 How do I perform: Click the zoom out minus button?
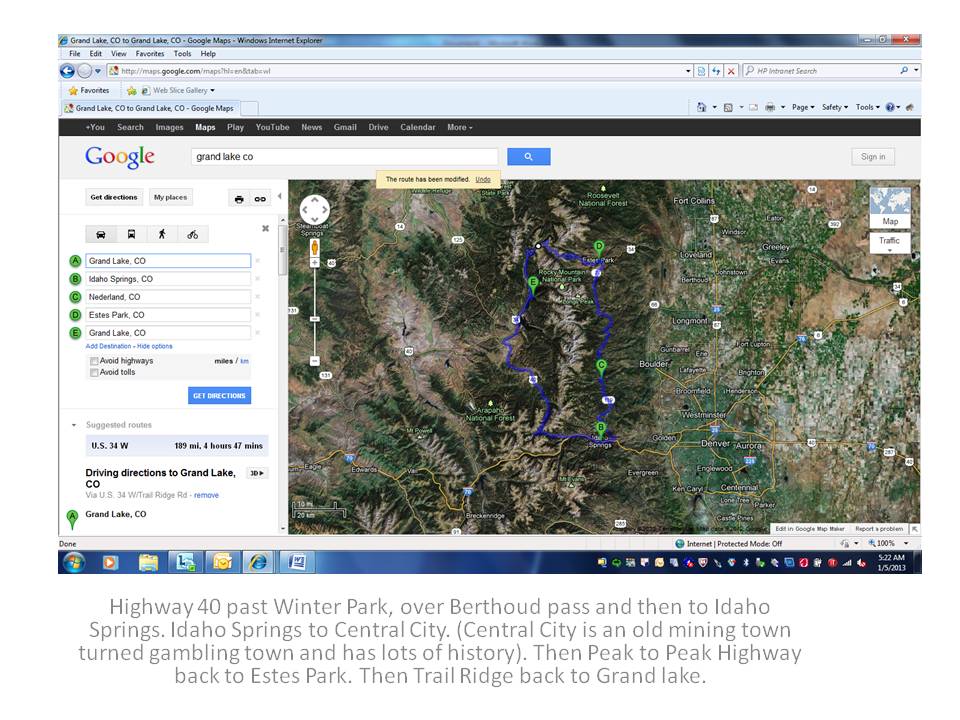point(315,361)
